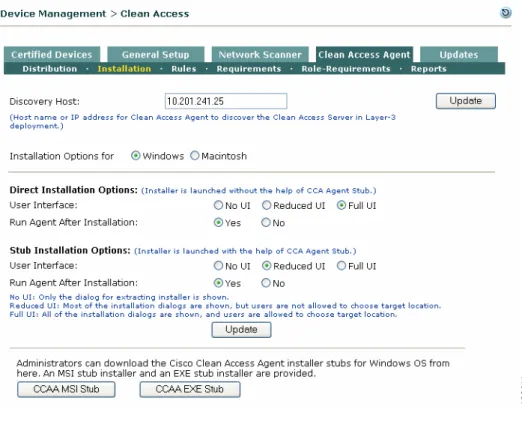The width and height of the screenshot is (522, 439).
Task: Click the Device Management breadcrumb
Action: click(53, 14)
